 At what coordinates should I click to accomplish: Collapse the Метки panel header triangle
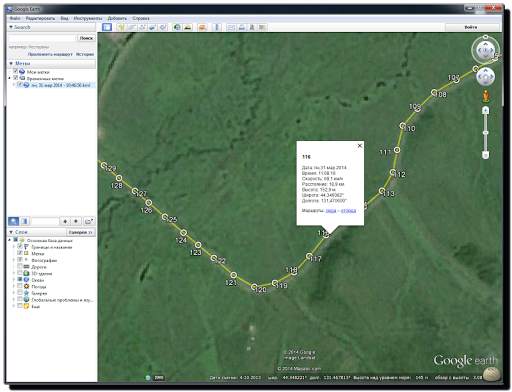click(11, 63)
